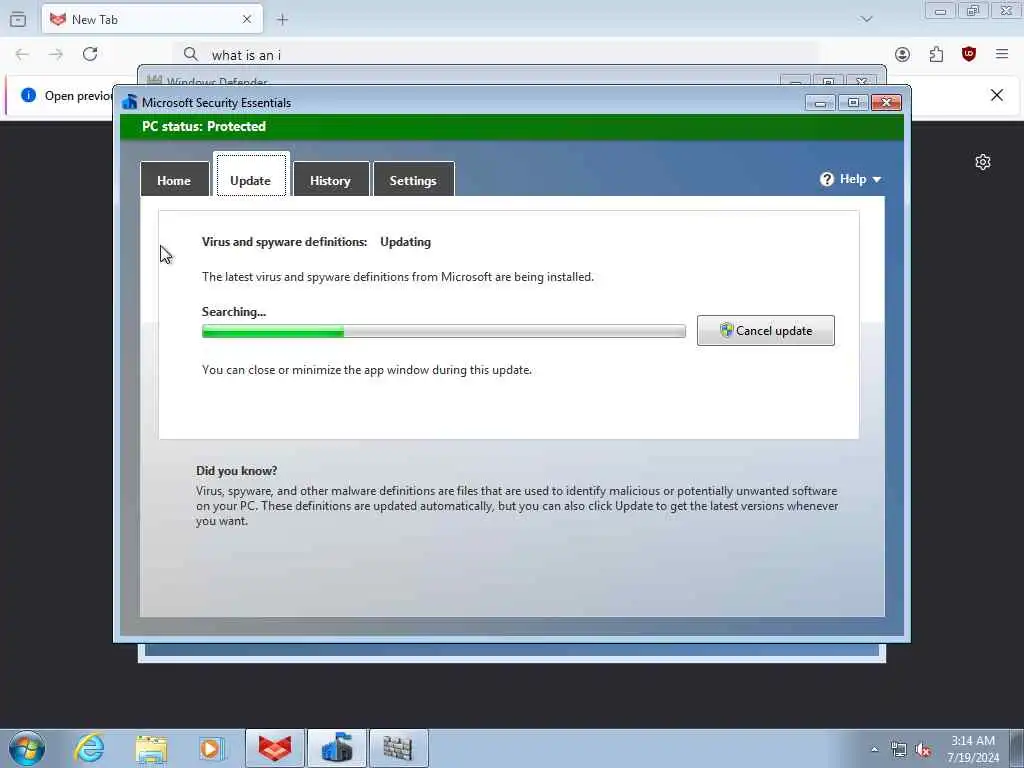The image size is (1024, 768).
Task: Click the muted volume tray icon
Action: (923, 750)
